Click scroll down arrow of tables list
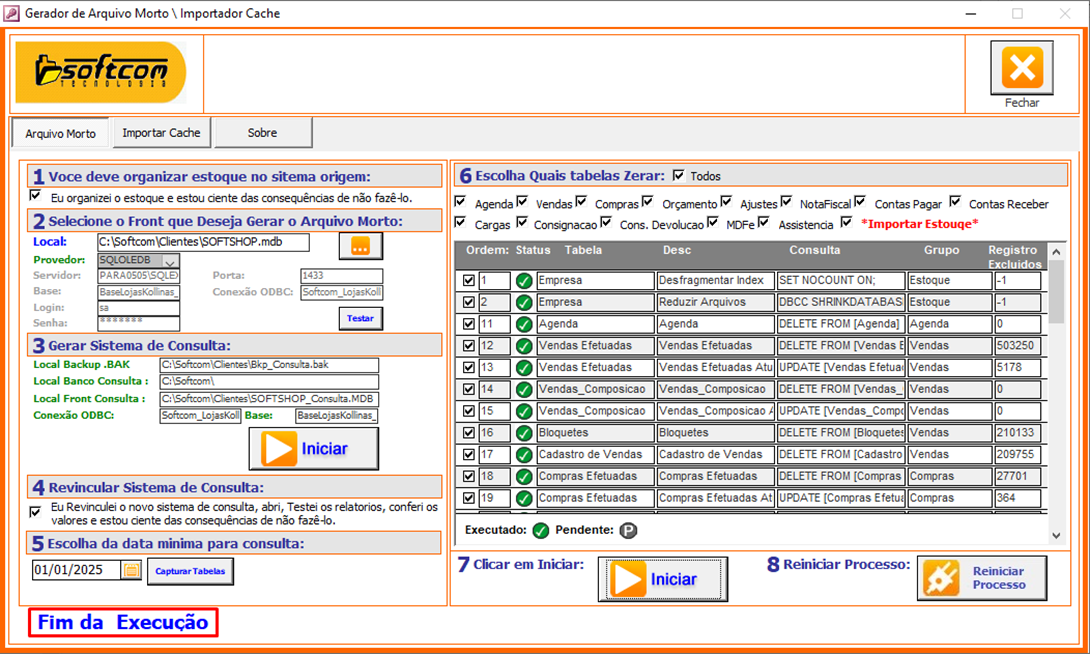 pos(1057,536)
